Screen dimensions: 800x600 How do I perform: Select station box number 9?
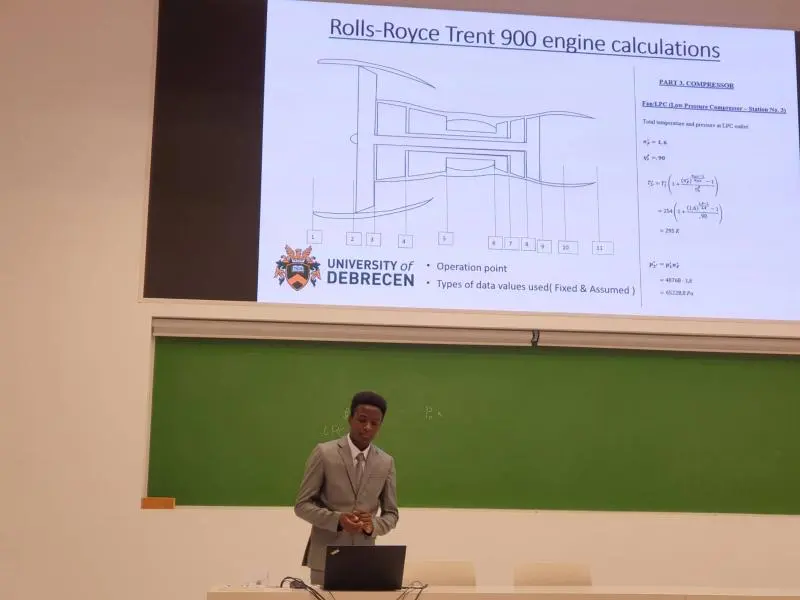tap(544, 246)
